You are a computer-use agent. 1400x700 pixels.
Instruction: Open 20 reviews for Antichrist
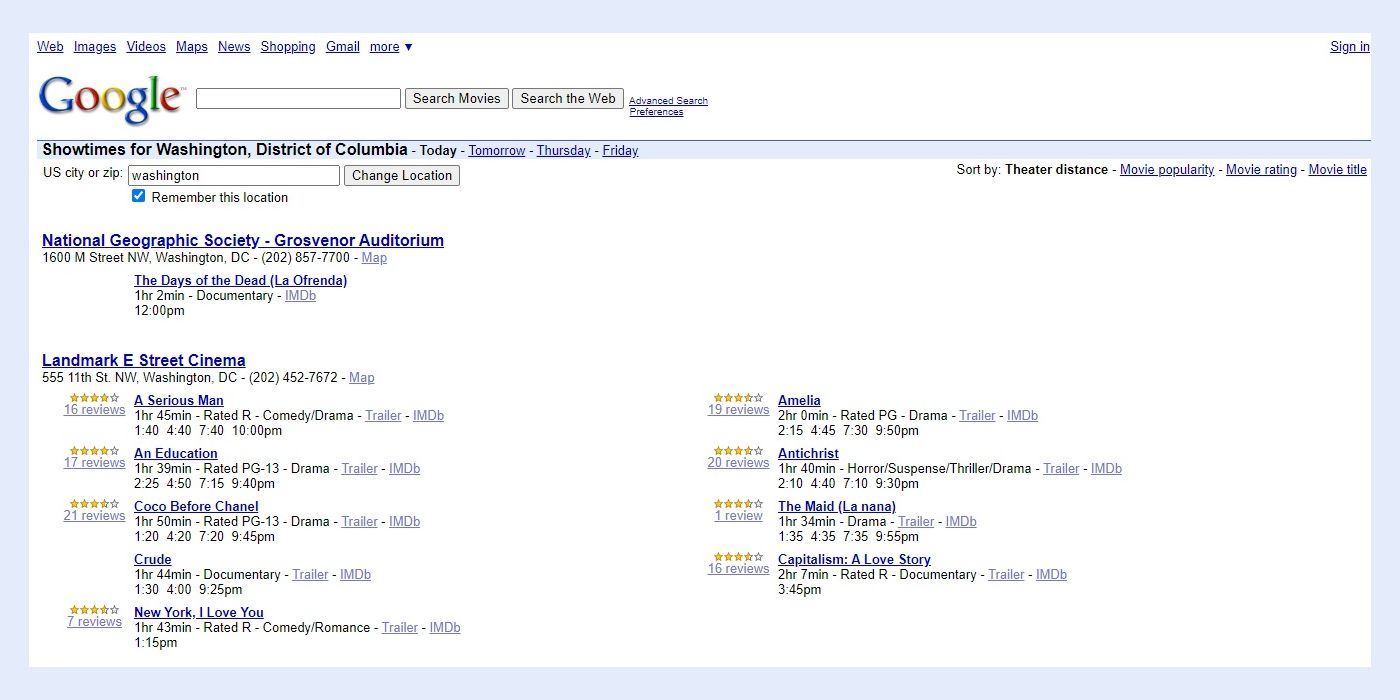click(x=738, y=463)
